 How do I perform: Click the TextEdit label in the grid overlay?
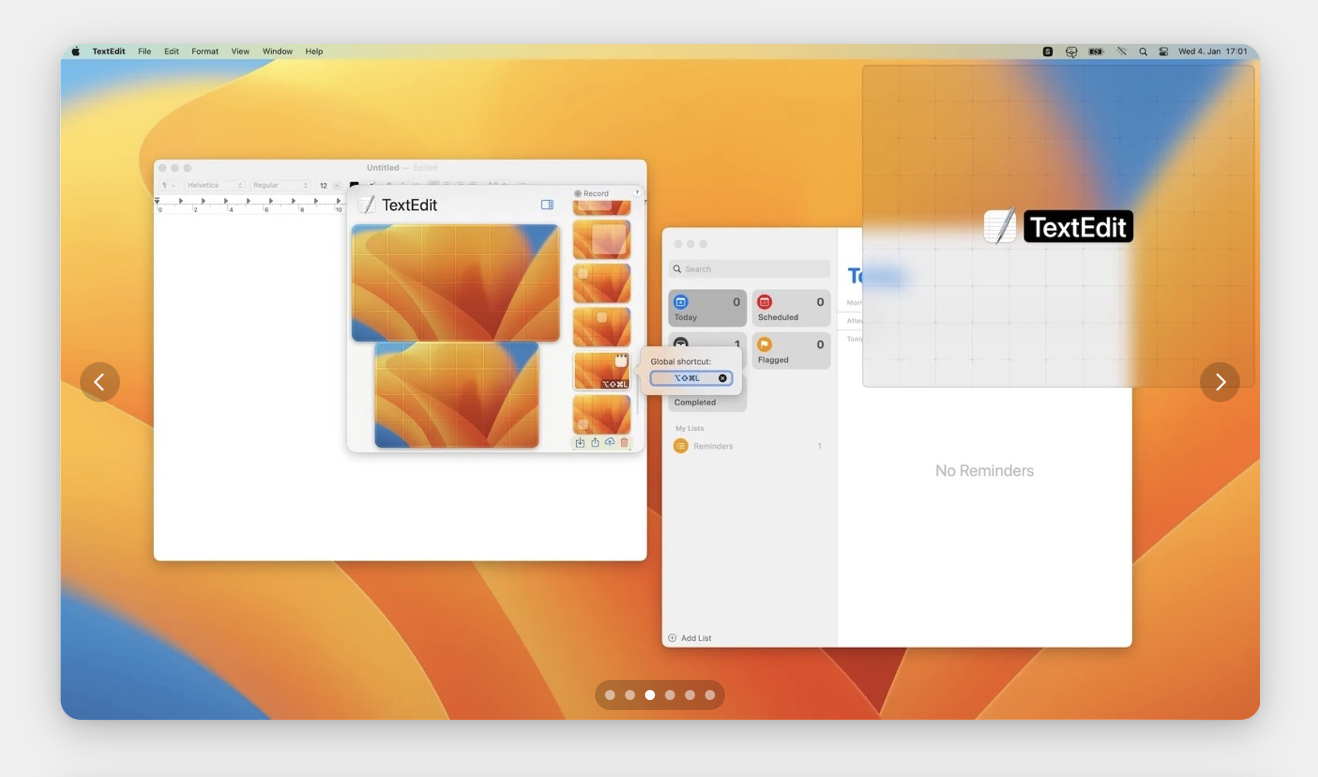(1078, 227)
